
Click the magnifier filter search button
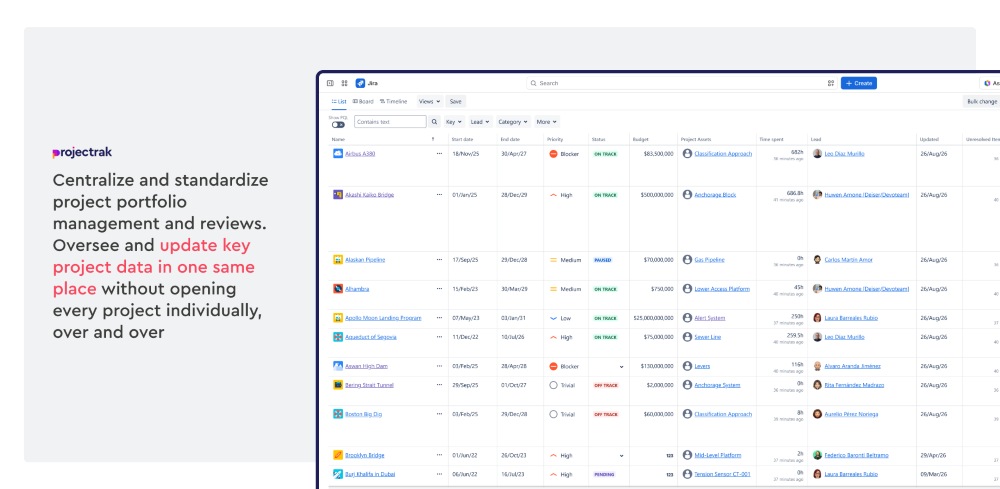point(434,122)
